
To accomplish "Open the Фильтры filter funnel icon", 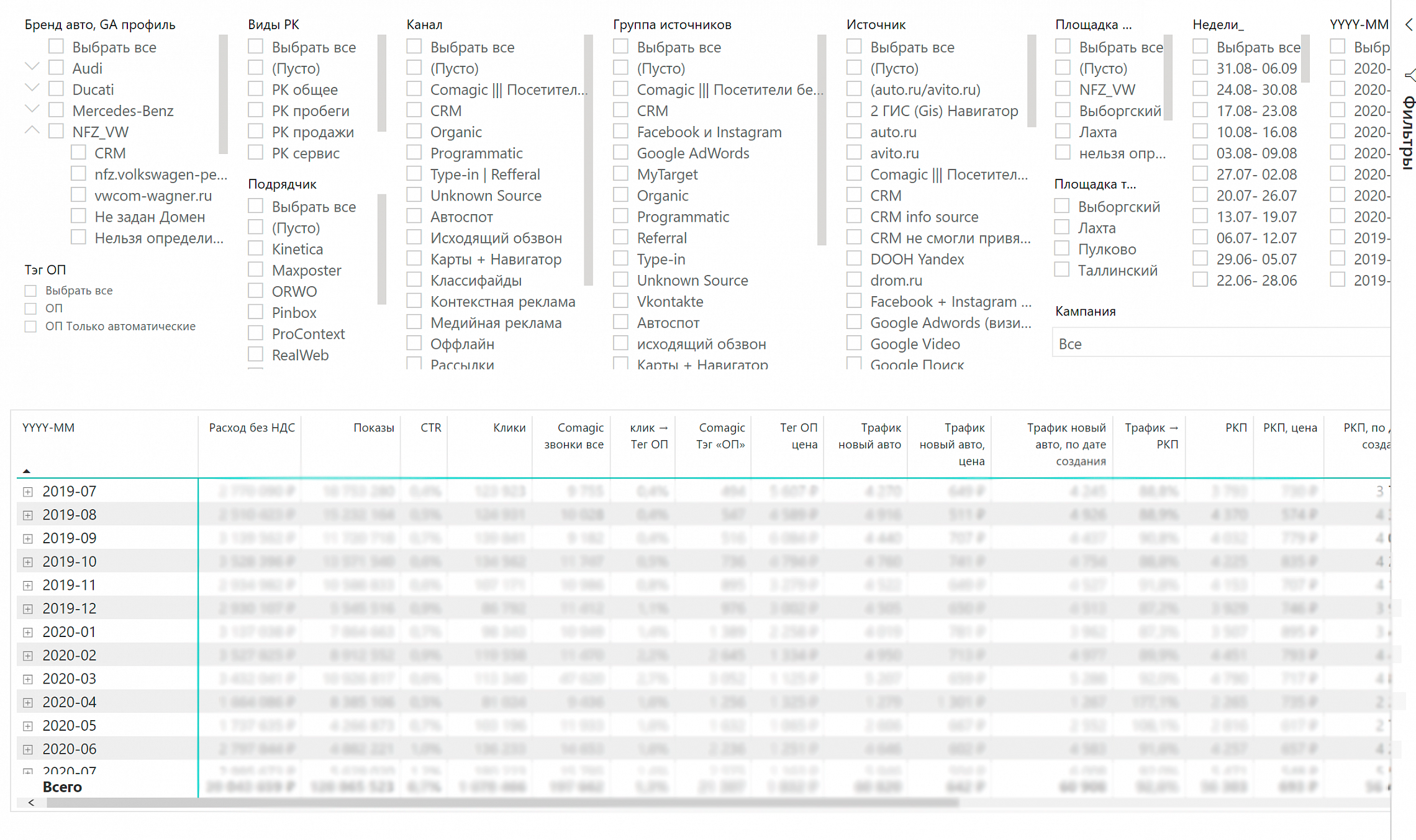I will click(x=1410, y=76).
